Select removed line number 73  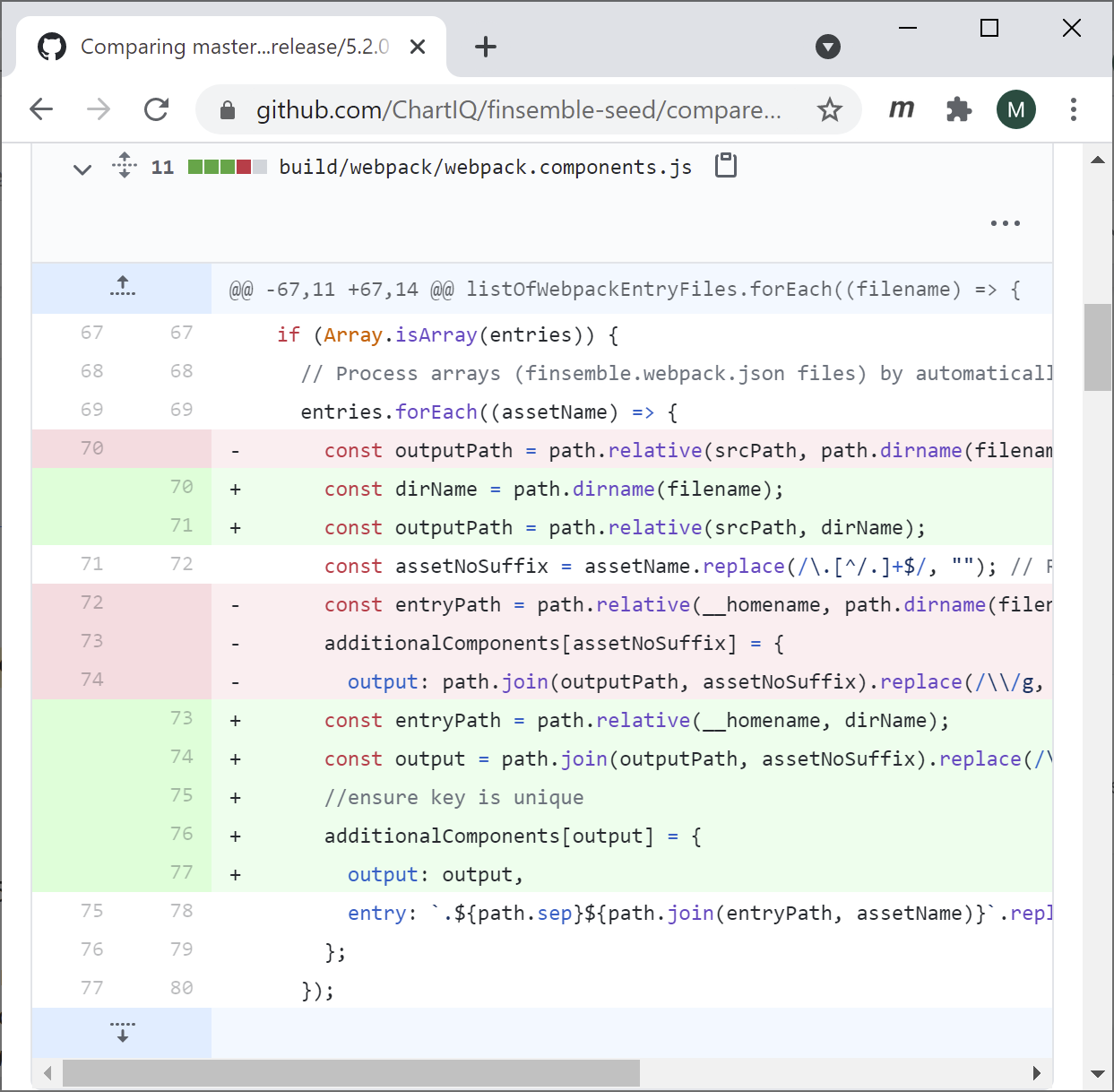[x=91, y=641]
